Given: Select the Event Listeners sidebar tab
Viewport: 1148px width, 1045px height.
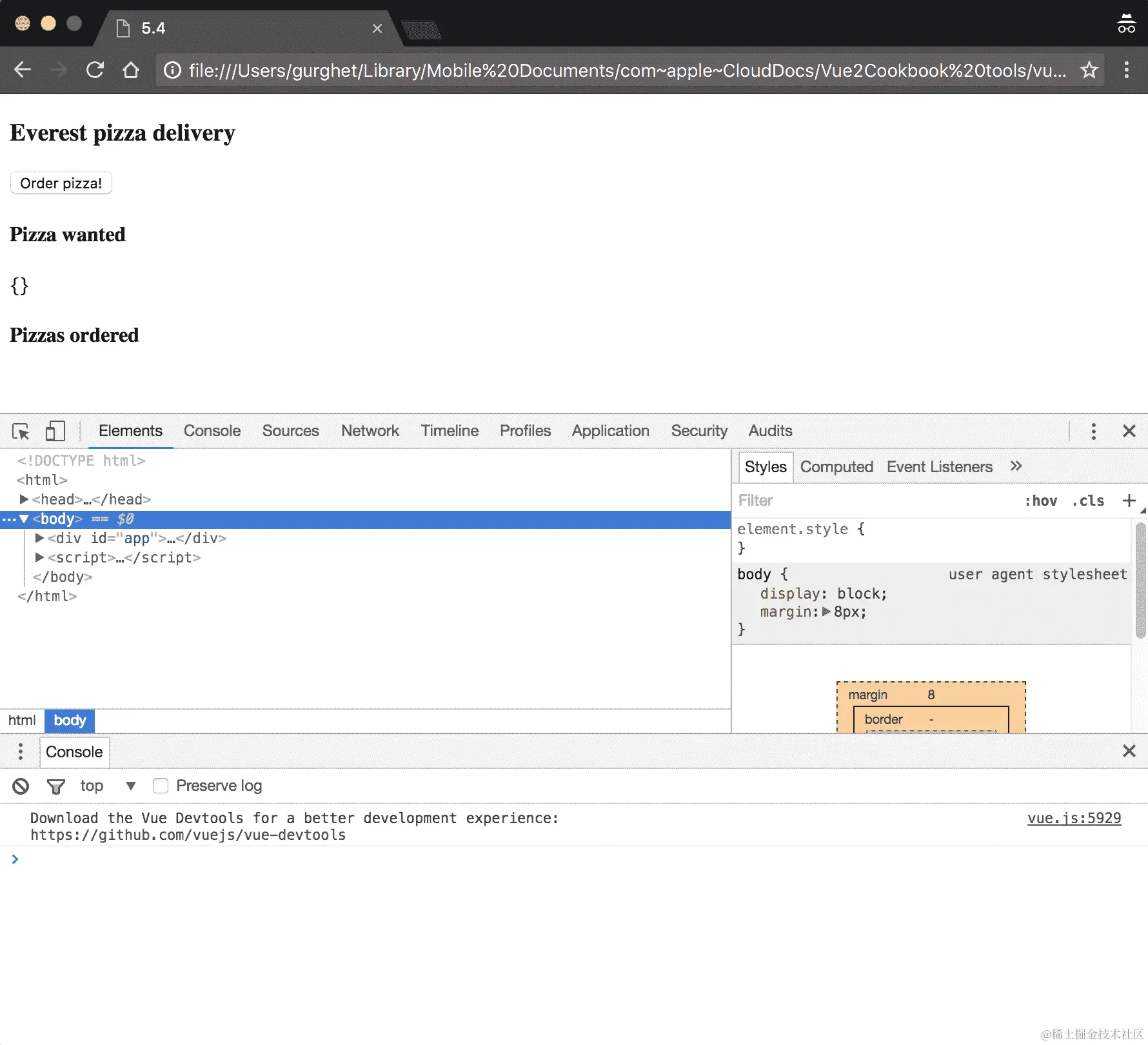Looking at the screenshot, I should tap(940, 467).
